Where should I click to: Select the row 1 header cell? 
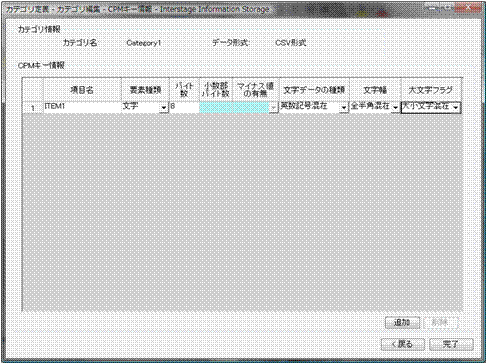tap(33, 107)
